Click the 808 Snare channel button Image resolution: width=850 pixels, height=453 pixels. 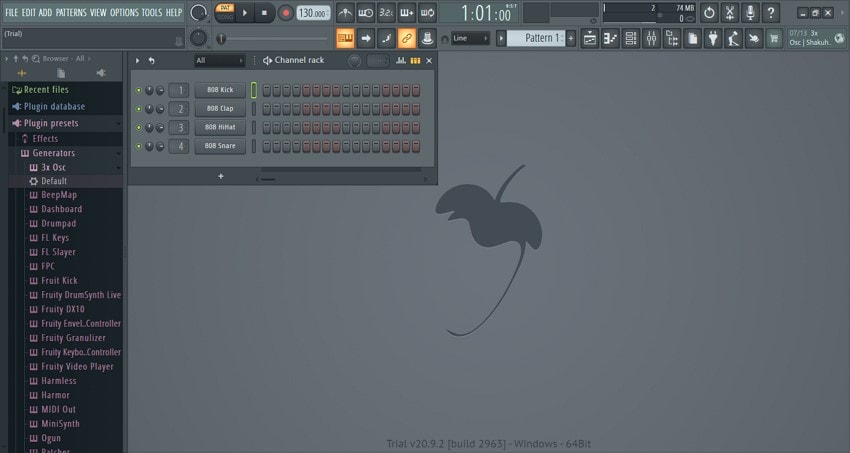220,146
